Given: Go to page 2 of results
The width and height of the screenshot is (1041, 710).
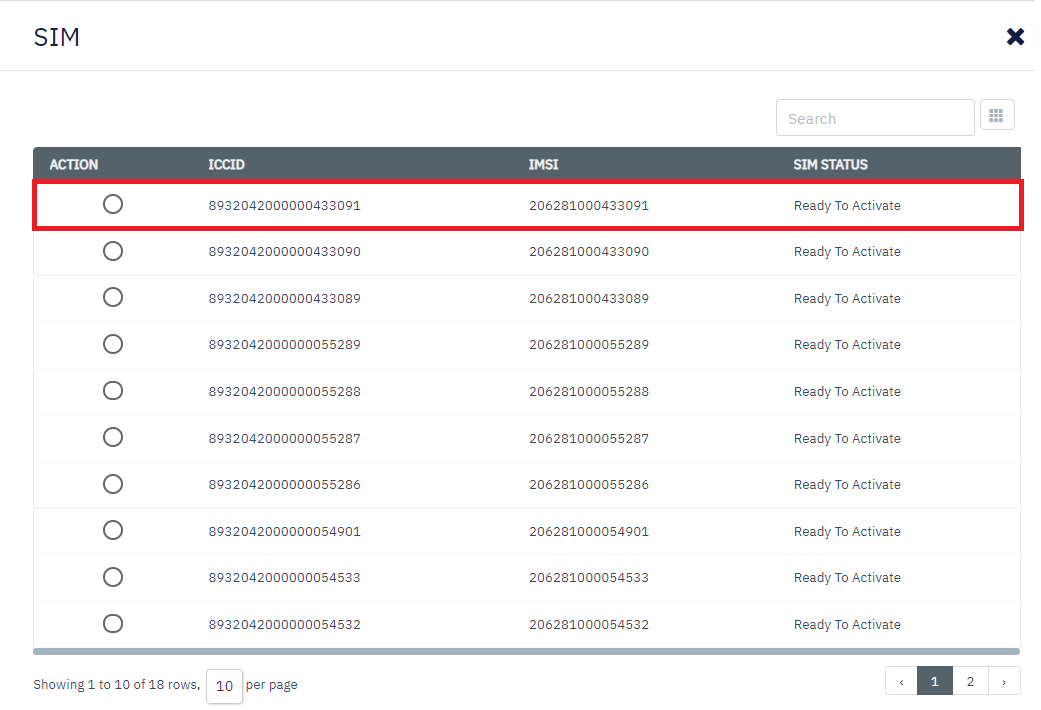Looking at the screenshot, I should pos(970,682).
